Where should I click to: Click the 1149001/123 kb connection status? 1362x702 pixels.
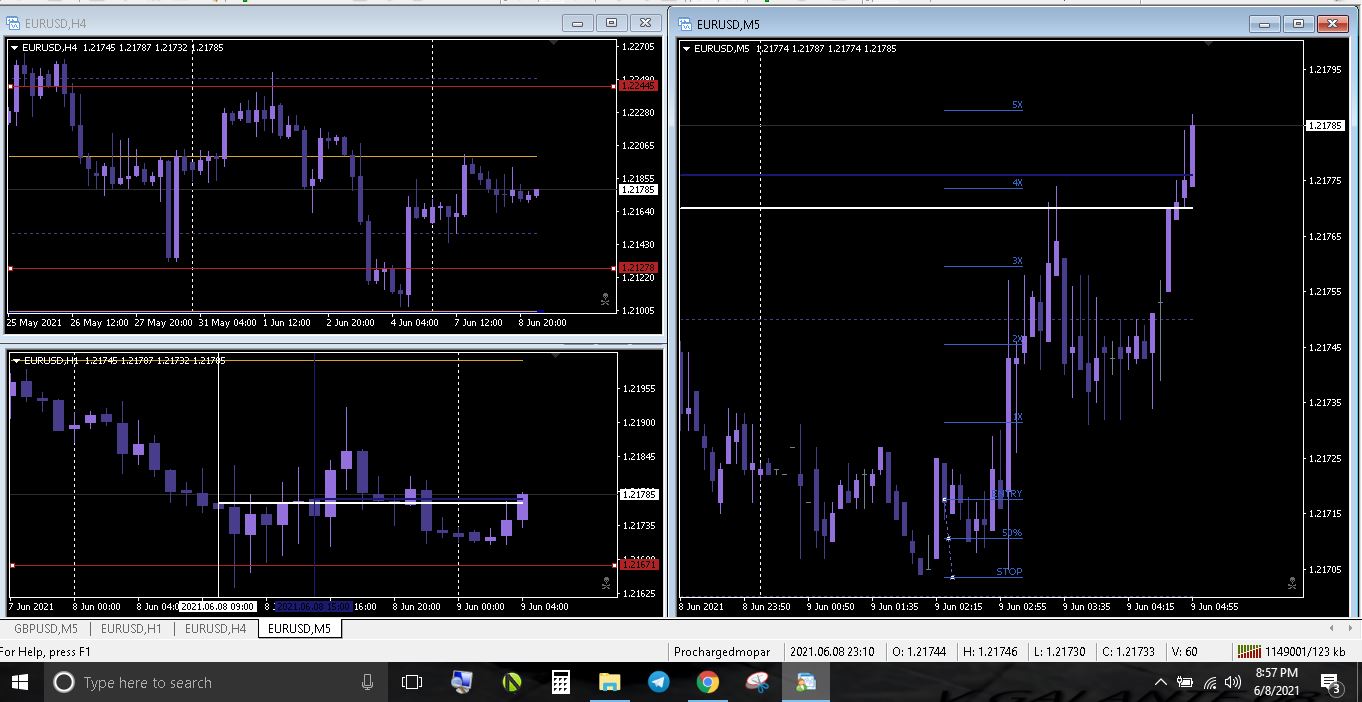(x=1305, y=652)
